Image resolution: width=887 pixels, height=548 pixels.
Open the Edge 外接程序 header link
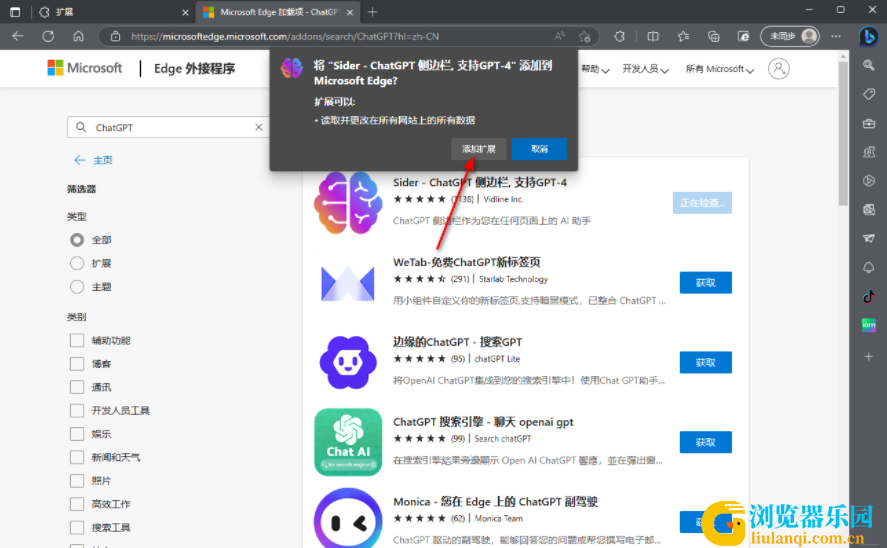(195, 68)
